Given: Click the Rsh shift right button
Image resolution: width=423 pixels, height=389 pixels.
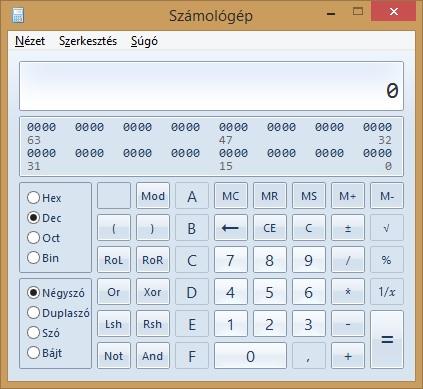Looking at the screenshot, I should coord(153,324).
